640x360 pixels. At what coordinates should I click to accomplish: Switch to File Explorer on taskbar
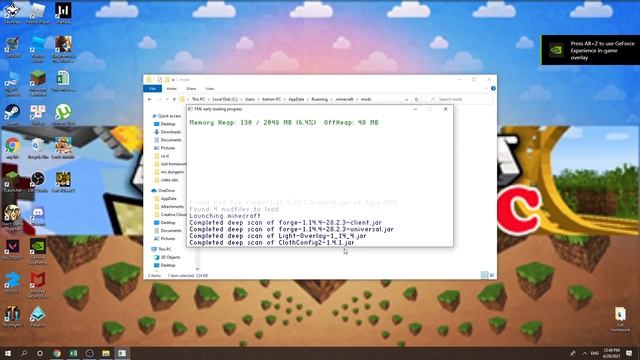click(106, 353)
